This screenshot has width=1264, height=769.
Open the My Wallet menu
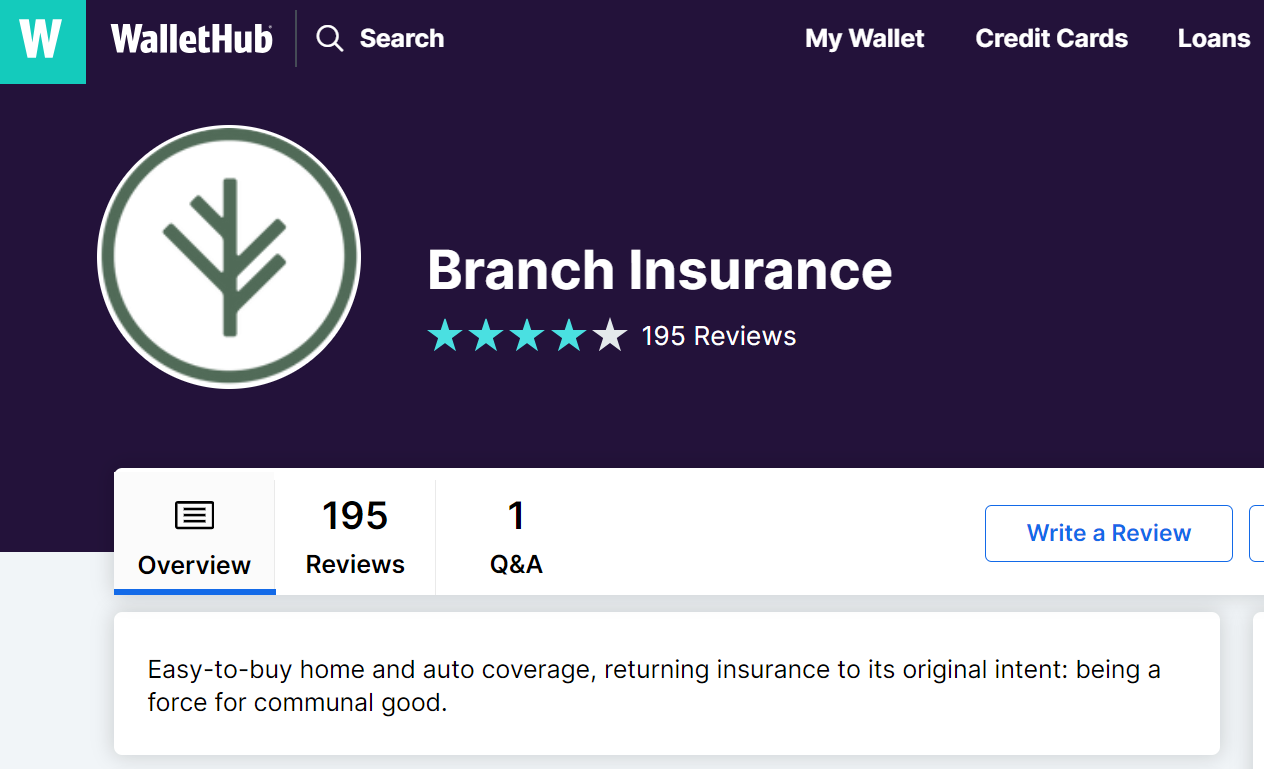pos(864,38)
